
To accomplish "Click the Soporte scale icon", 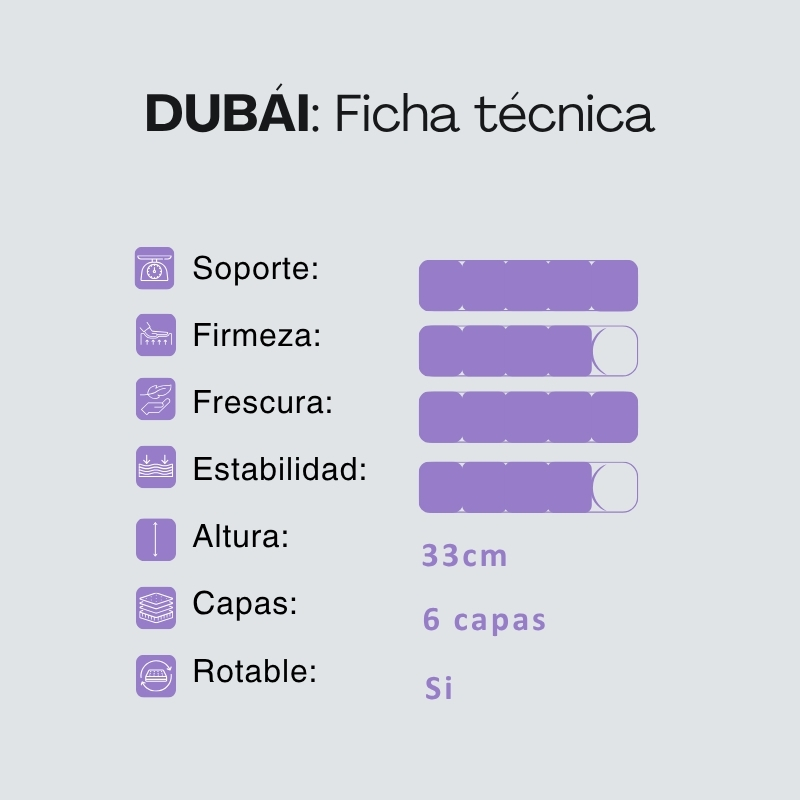I will pyautogui.click(x=155, y=269).
